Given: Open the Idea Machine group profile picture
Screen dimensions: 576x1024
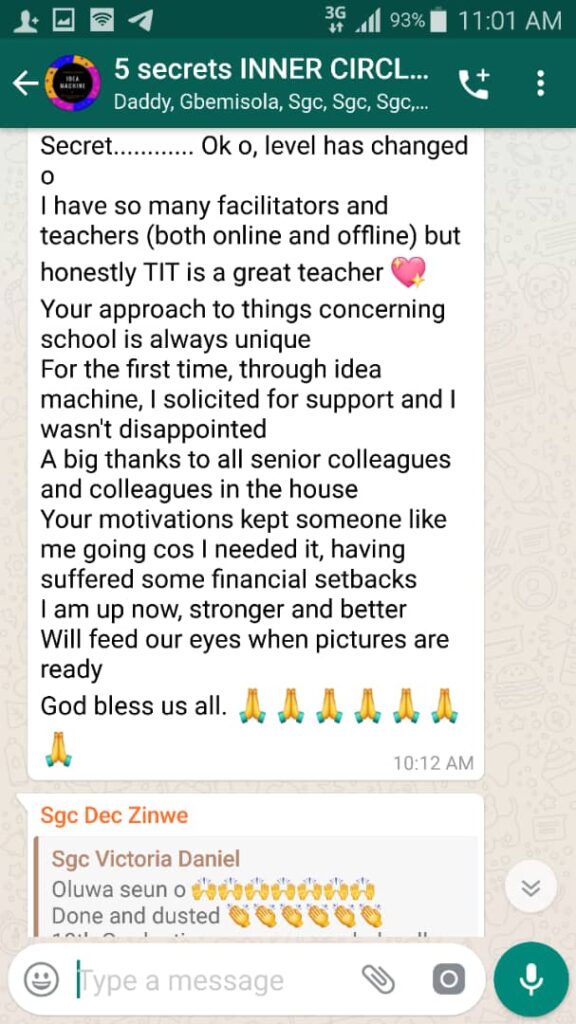Looking at the screenshot, I should [x=72, y=83].
